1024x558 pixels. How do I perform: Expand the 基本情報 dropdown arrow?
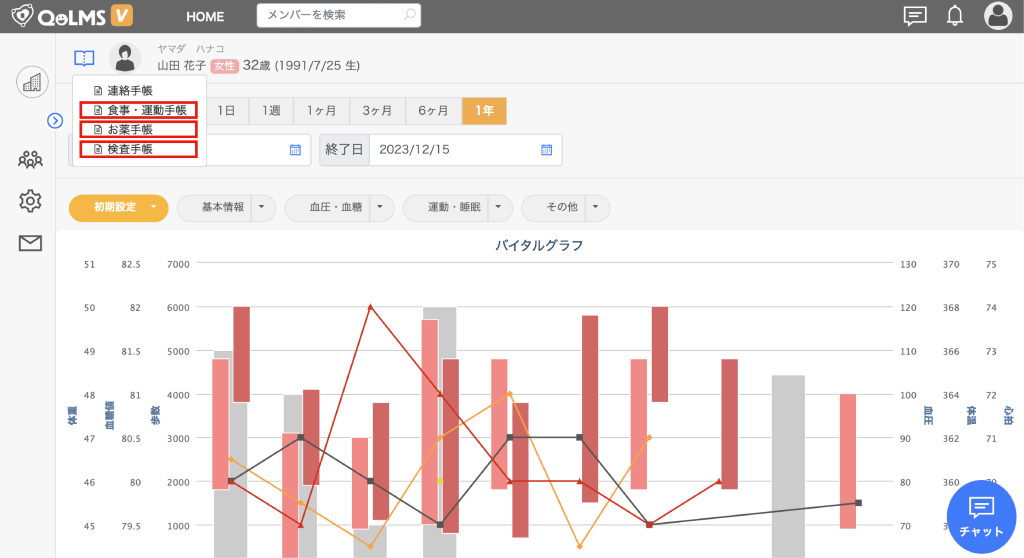(262, 208)
